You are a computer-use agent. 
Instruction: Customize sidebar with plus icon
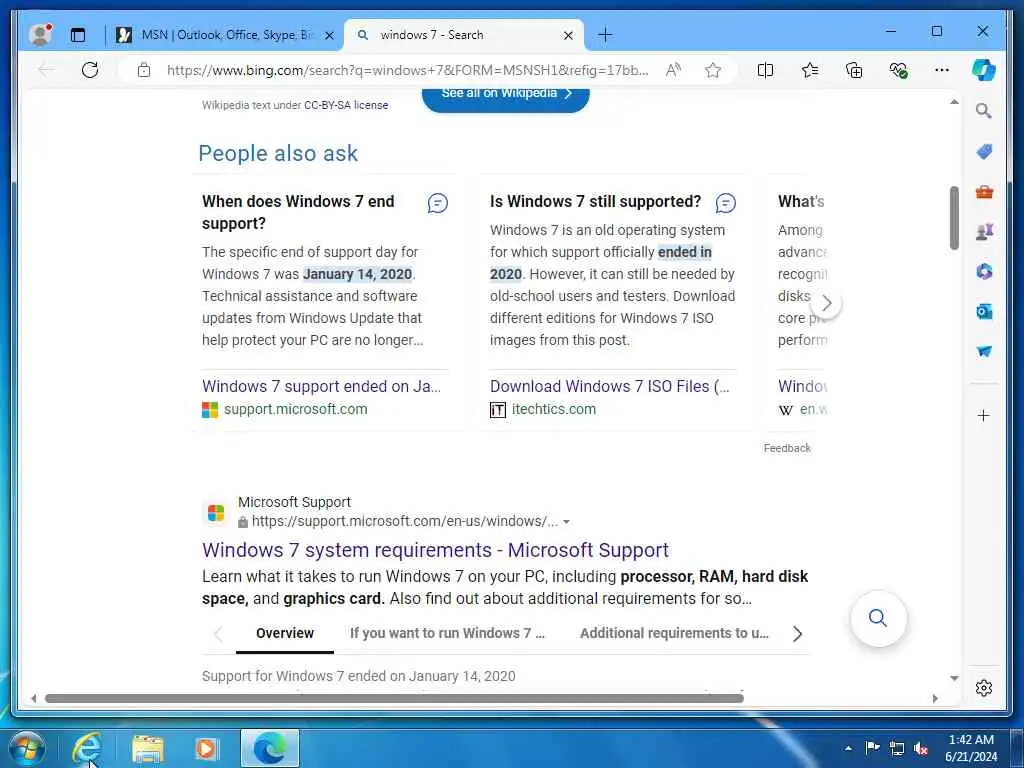click(x=984, y=415)
